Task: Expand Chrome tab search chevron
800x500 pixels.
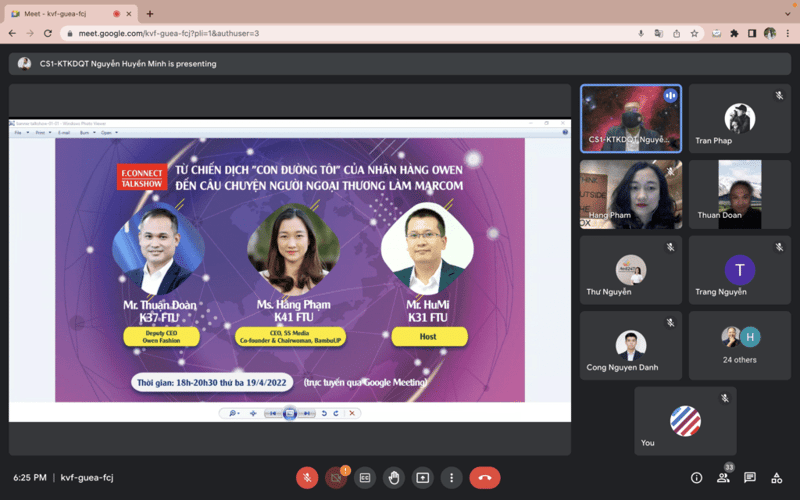Action: click(787, 14)
